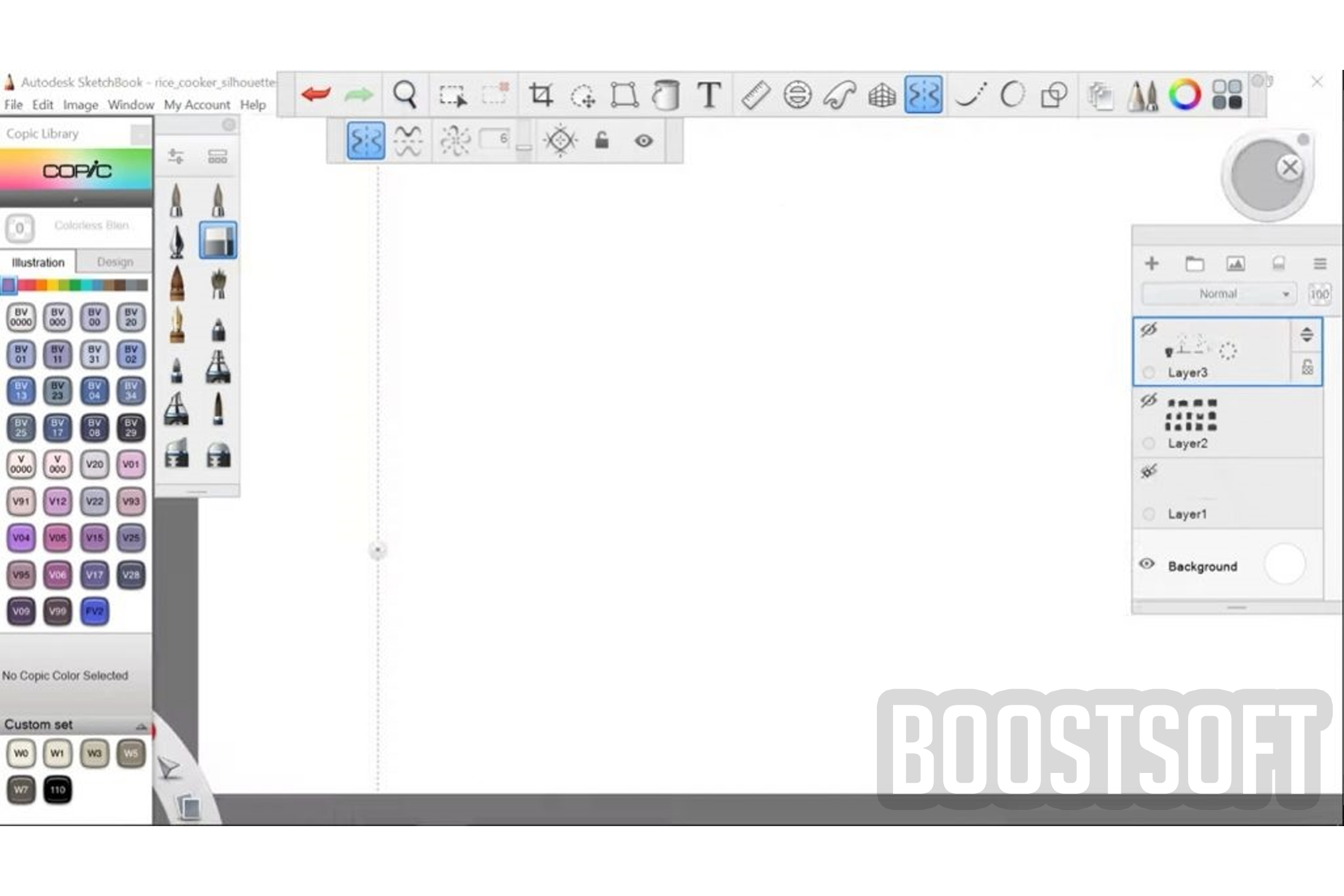Switch to the Design tab
This screenshot has height=896, width=1344.
[115, 262]
